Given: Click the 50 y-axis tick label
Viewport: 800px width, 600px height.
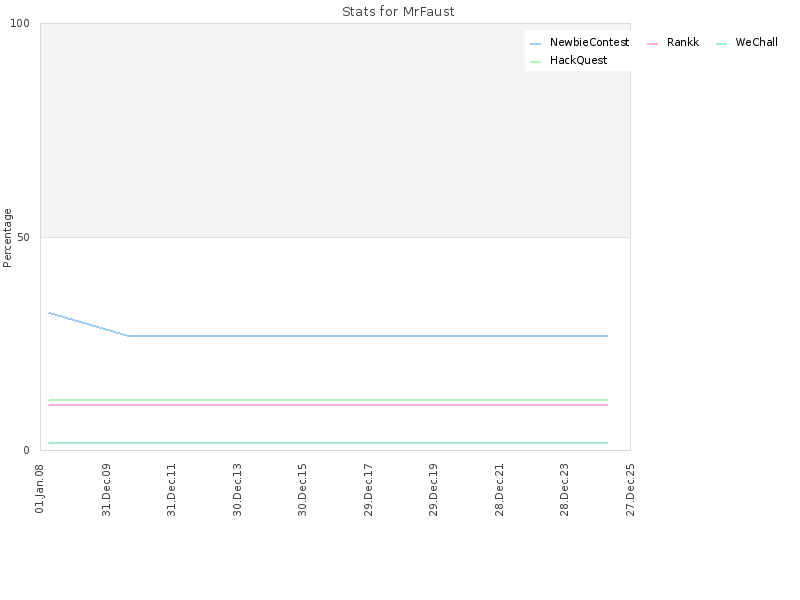Looking at the screenshot, I should click(23, 237).
